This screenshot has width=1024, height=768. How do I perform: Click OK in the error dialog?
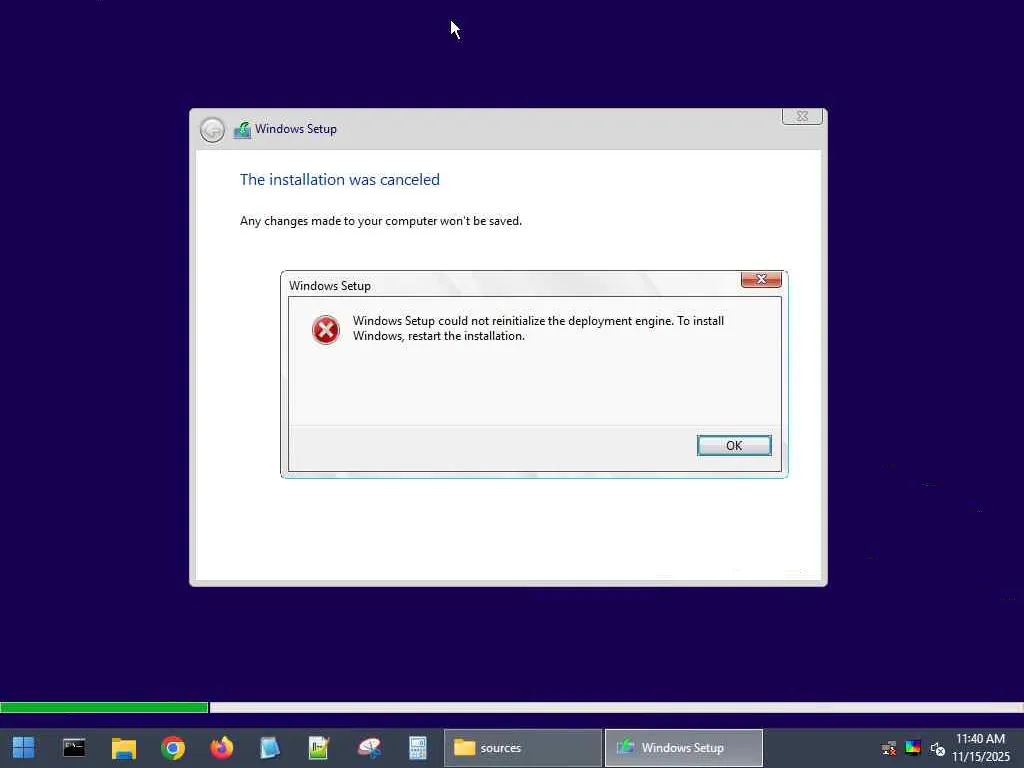[x=733, y=445]
